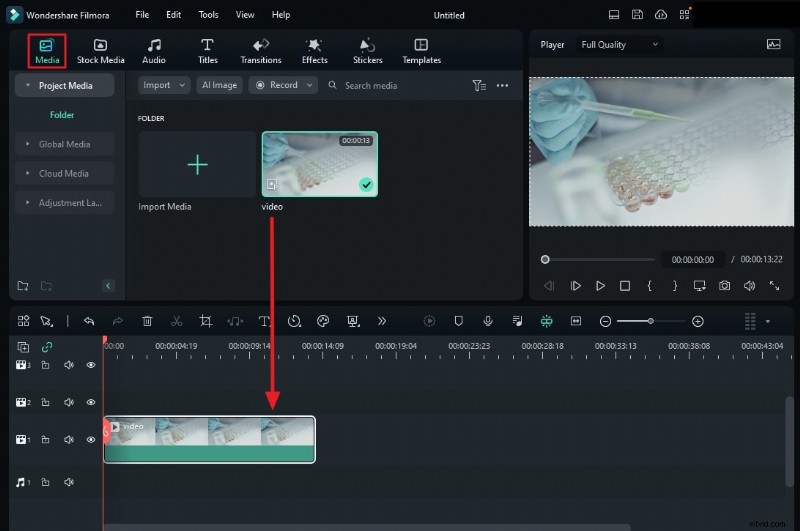Open the Stickers panel

tap(367, 51)
